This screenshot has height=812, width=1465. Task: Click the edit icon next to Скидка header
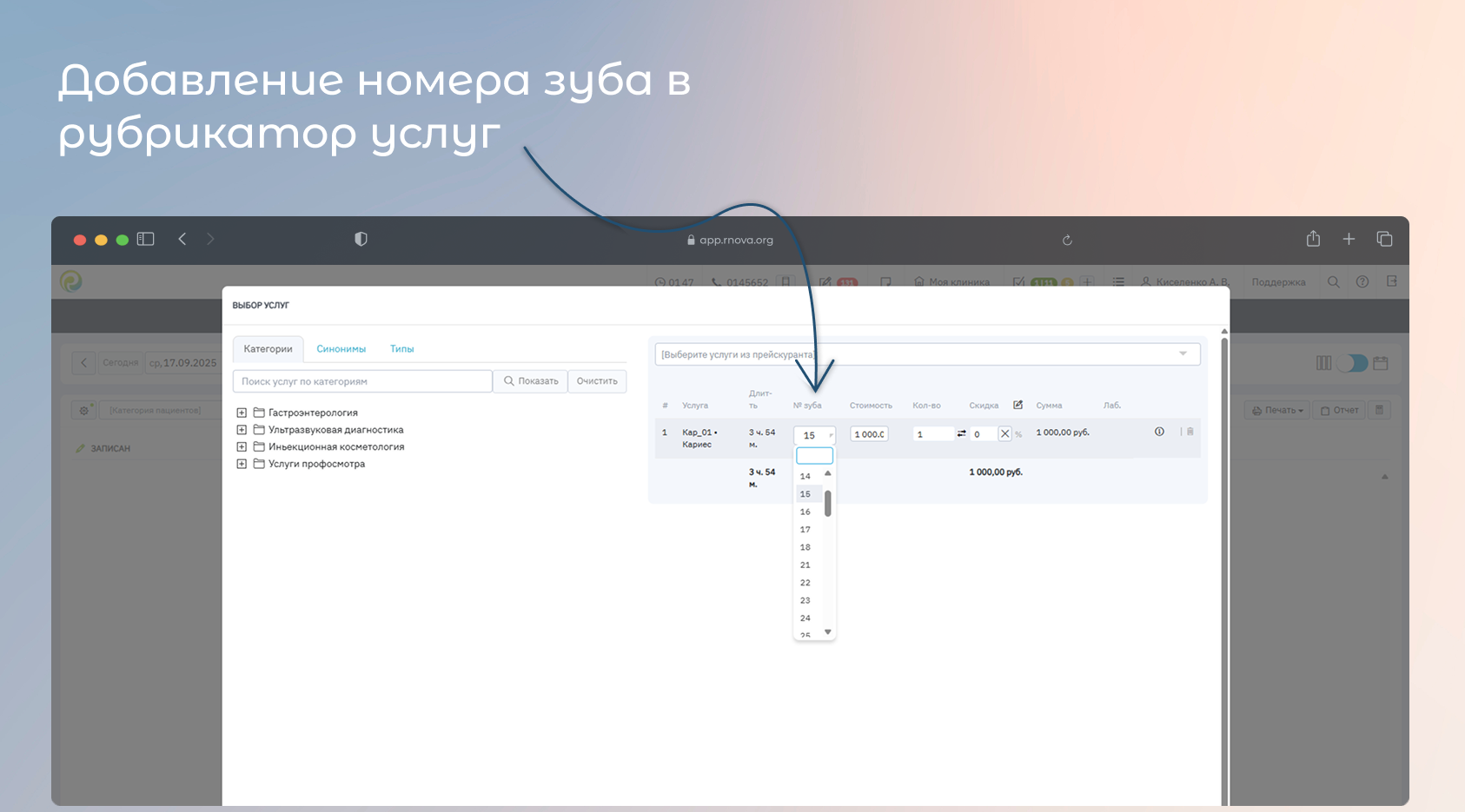(1018, 405)
